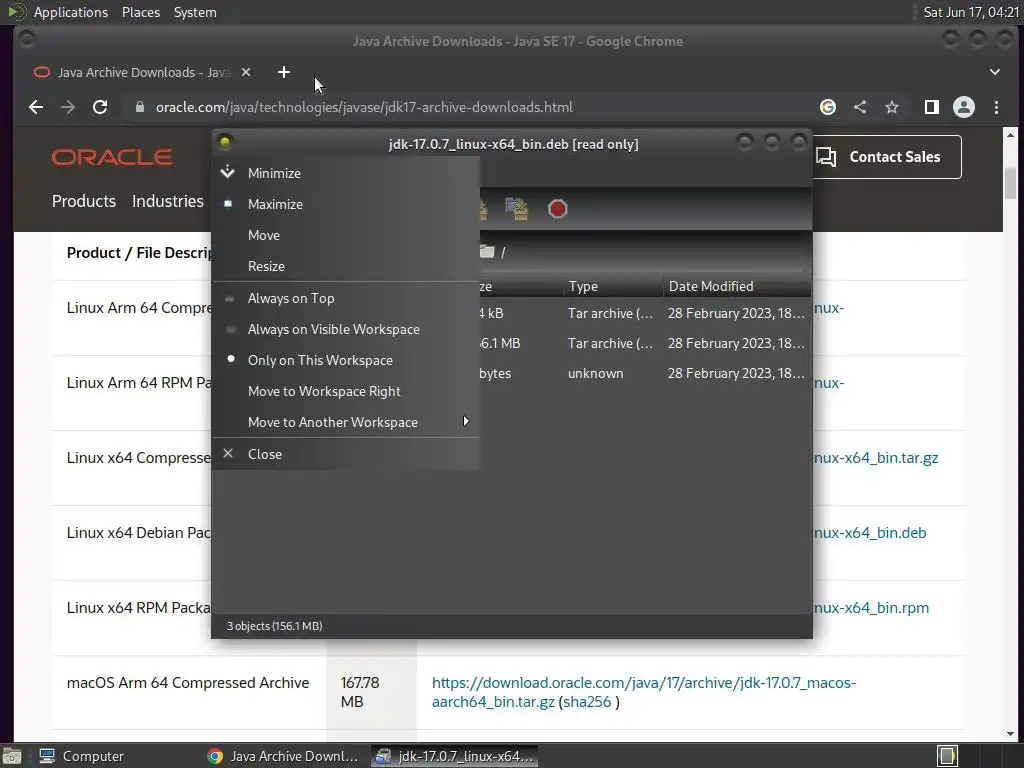Close the Java Archive Downloads tab
This screenshot has height=768, width=1024.
pyautogui.click(x=246, y=72)
